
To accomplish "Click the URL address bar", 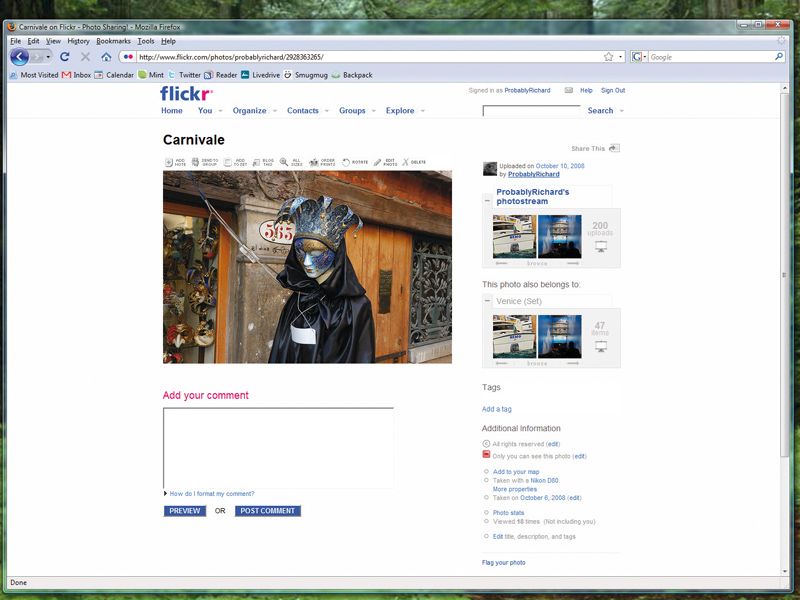I will (369, 57).
